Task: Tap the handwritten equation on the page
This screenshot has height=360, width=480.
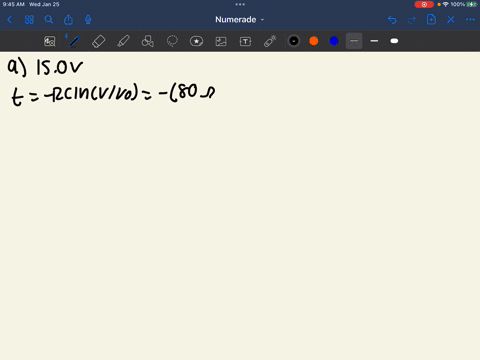Action: (x=113, y=95)
